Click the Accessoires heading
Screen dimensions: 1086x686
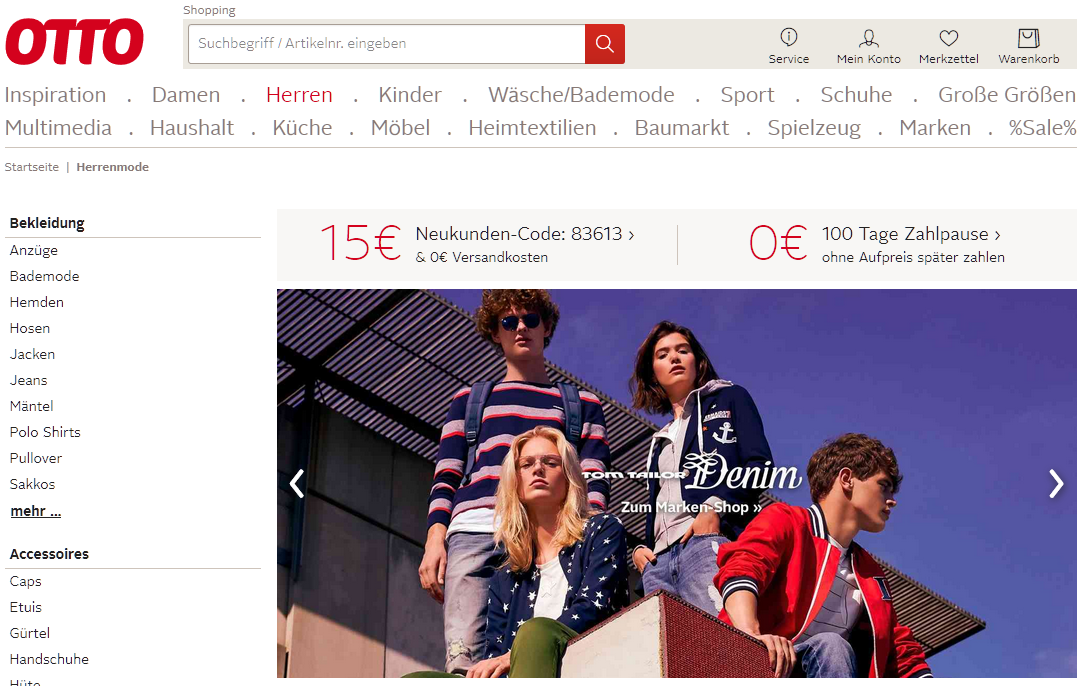pyautogui.click(x=49, y=554)
